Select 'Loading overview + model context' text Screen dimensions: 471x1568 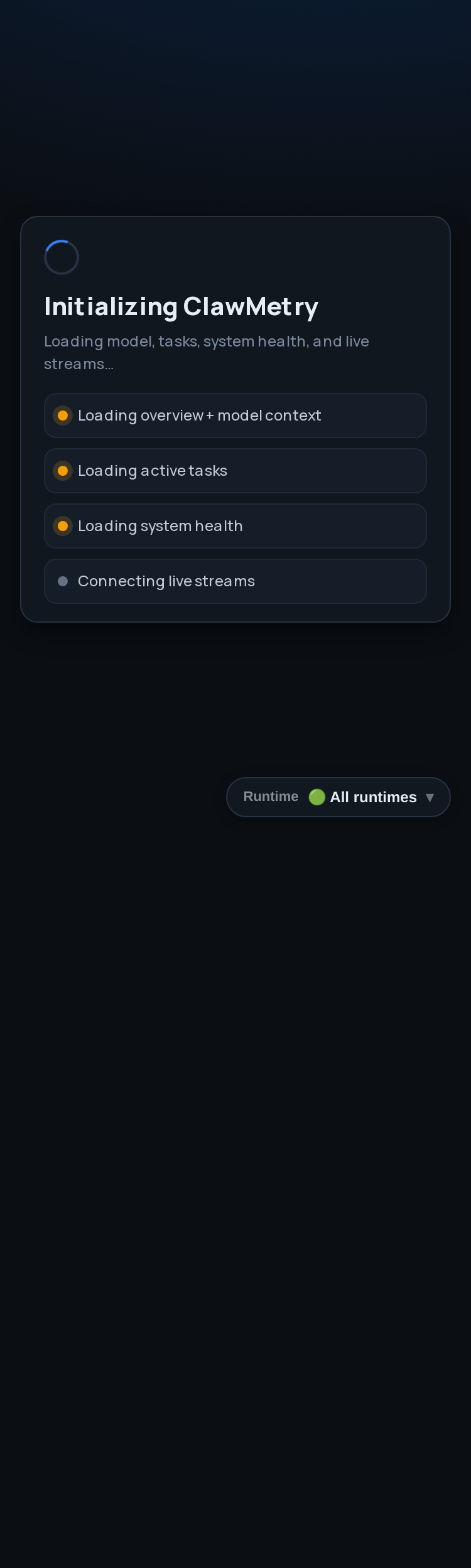(200, 416)
